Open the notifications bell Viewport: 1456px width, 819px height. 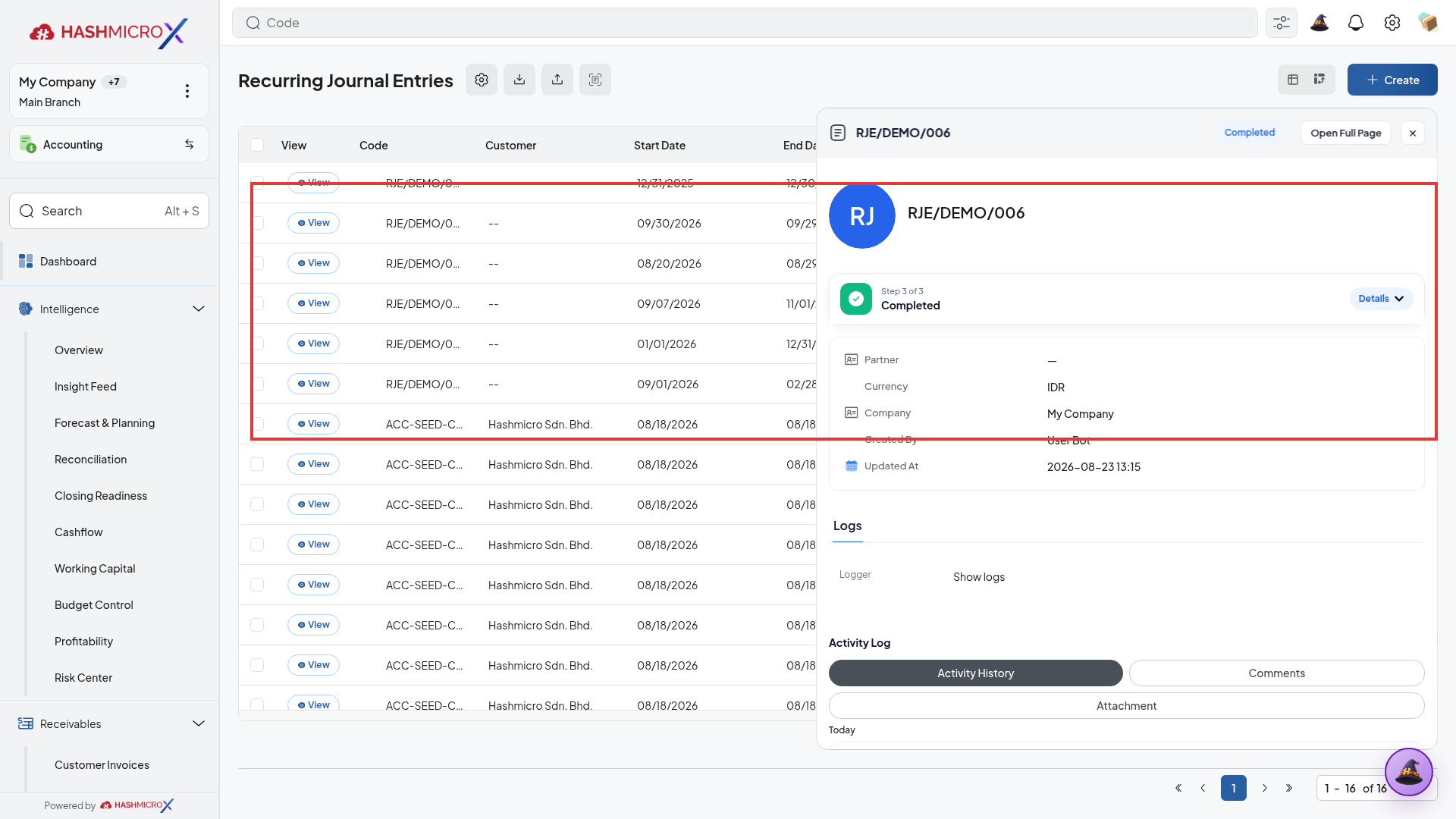(1356, 23)
